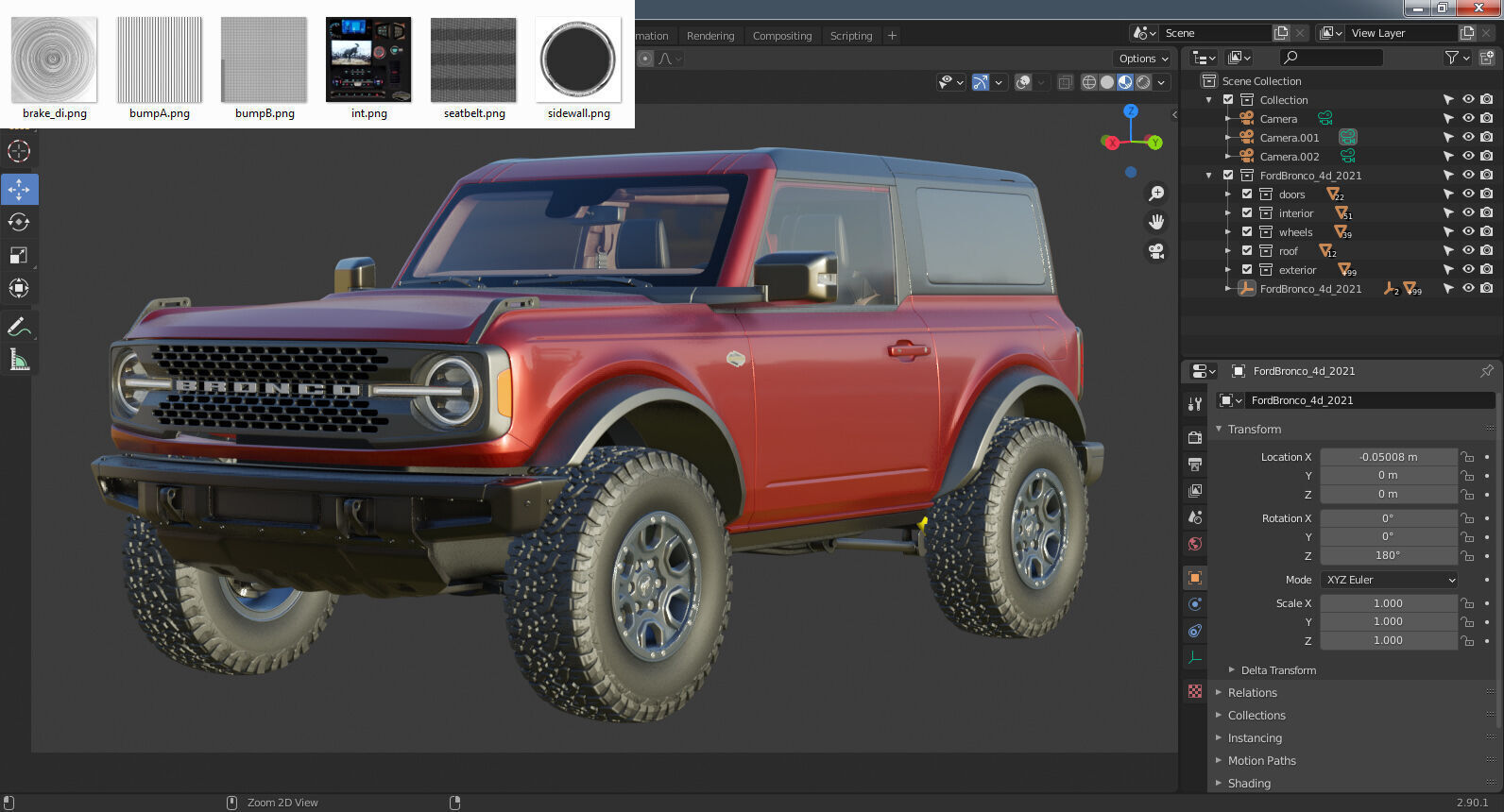Edit the Scale Y value field
1504x812 pixels.
pos(1389,621)
